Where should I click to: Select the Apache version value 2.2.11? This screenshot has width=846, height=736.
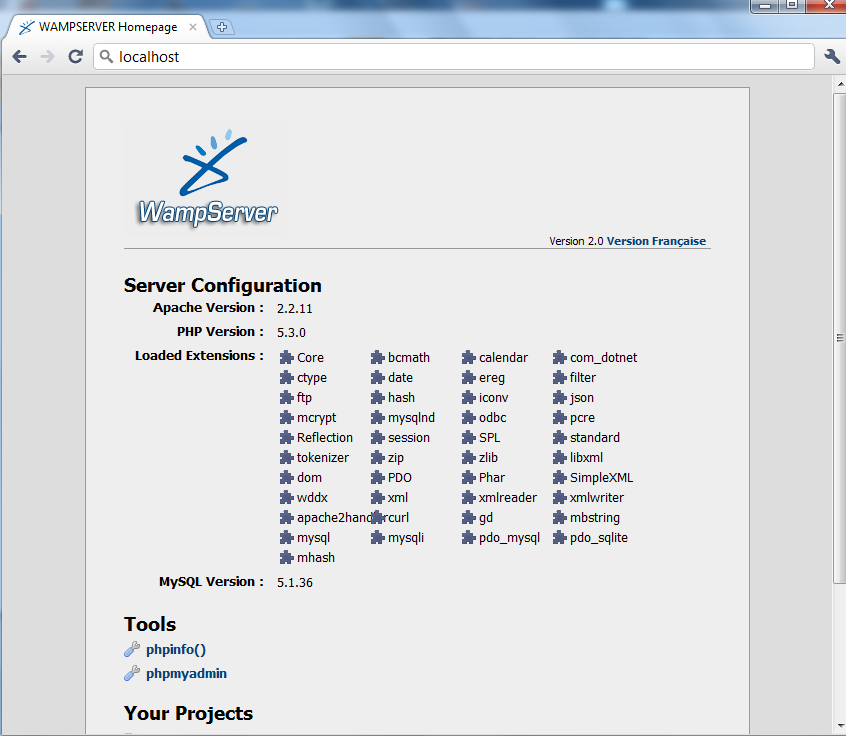[x=295, y=309]
